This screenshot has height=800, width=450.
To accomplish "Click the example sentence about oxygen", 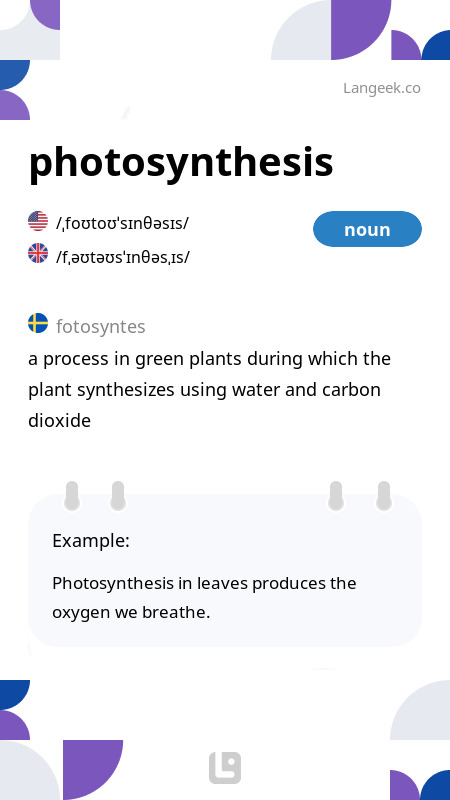I will 204,597.
